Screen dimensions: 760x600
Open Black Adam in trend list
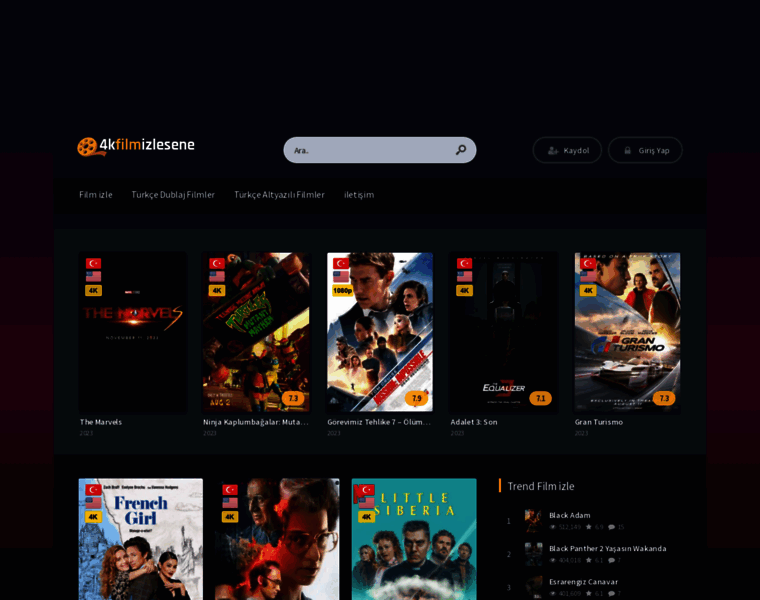point(570,515)
